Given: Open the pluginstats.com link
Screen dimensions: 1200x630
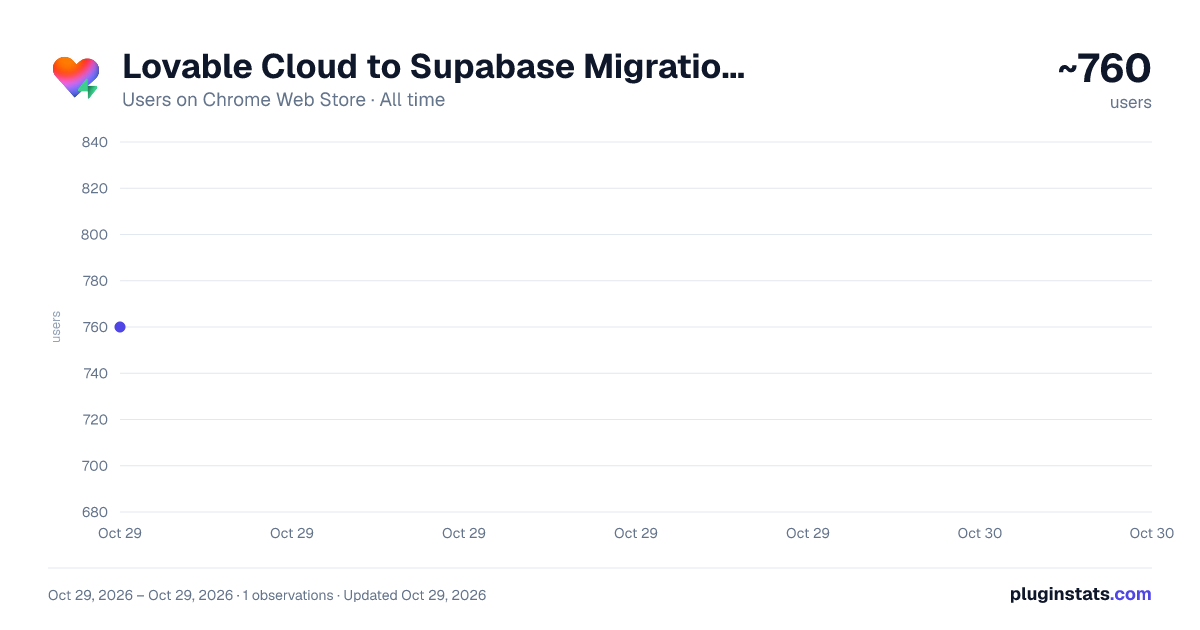Looking at the screenshot, I should 1080,594.
